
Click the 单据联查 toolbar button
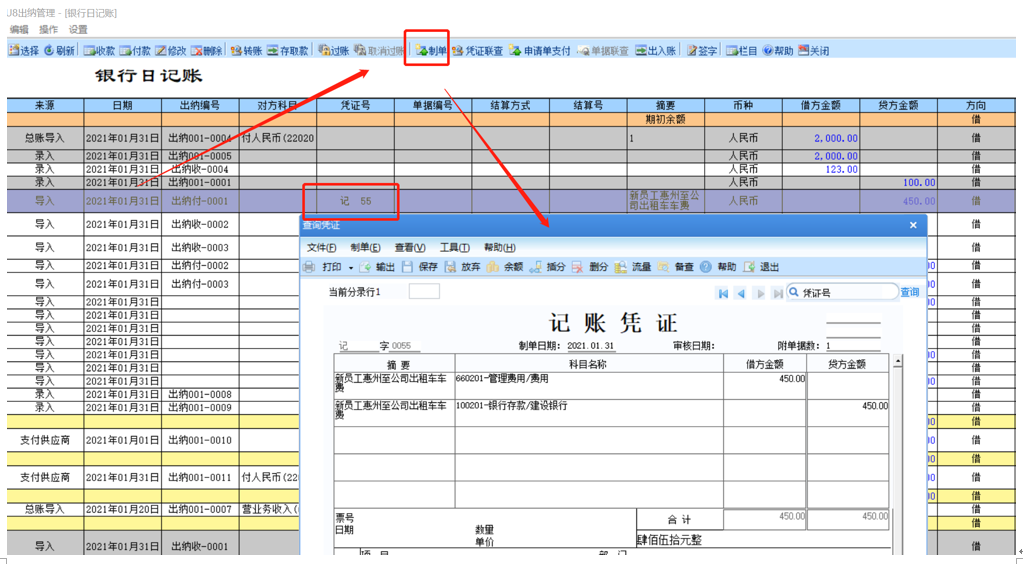pyautogui.click(x=603, y=50)
